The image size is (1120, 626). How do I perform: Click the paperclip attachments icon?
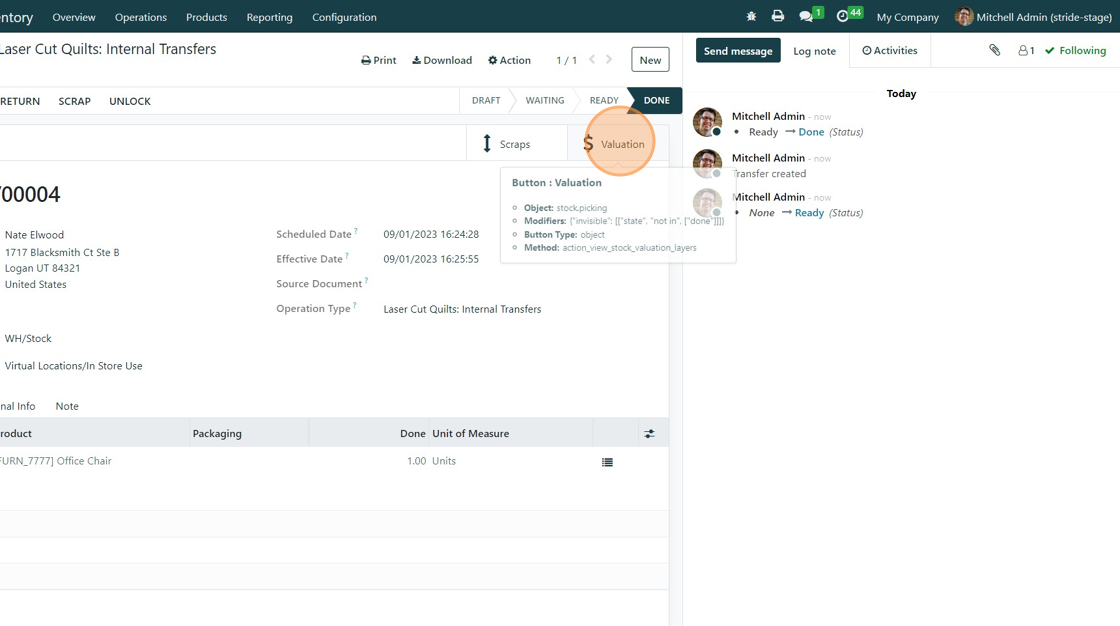(994, 50)
